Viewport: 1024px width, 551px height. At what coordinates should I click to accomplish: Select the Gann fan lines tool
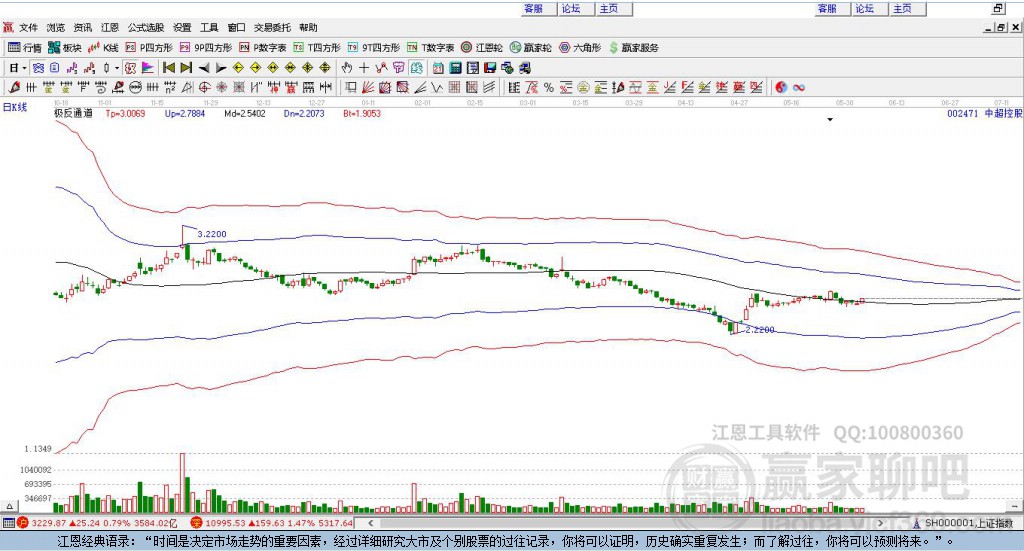coord(368,87)
